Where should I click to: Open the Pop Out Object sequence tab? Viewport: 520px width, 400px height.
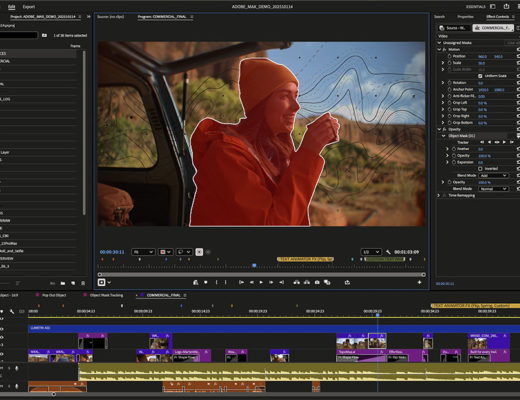pyautogui.click(x=54, y=295)
